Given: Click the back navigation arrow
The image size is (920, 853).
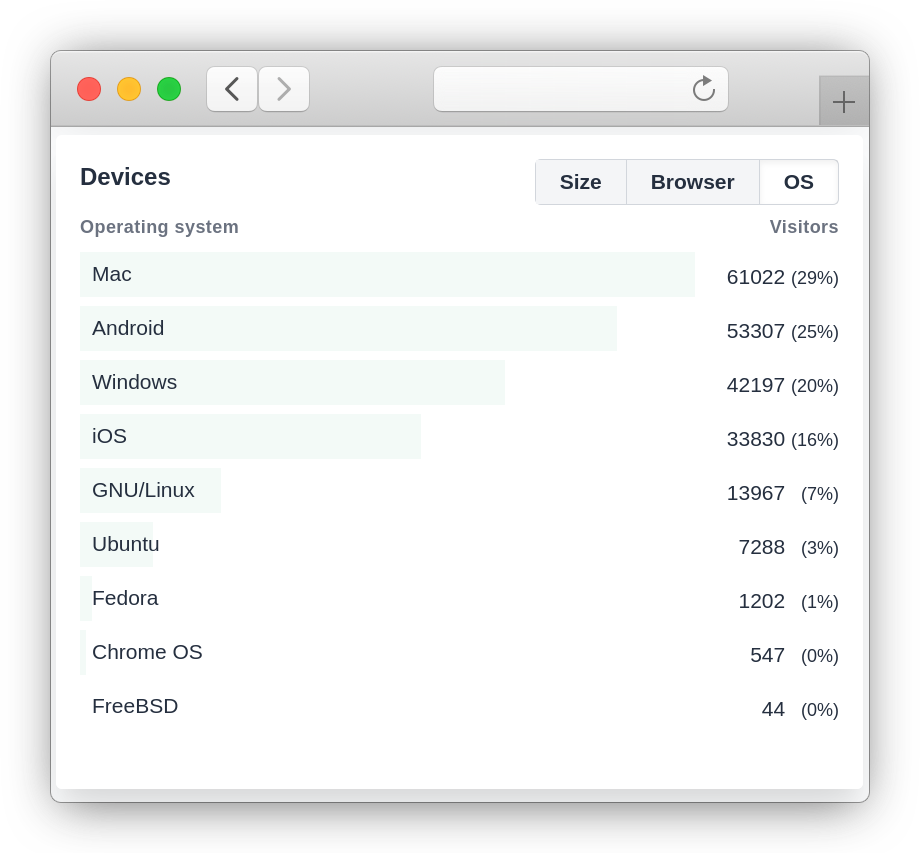Looking at the screenshot, I should [x=231, y=89].
